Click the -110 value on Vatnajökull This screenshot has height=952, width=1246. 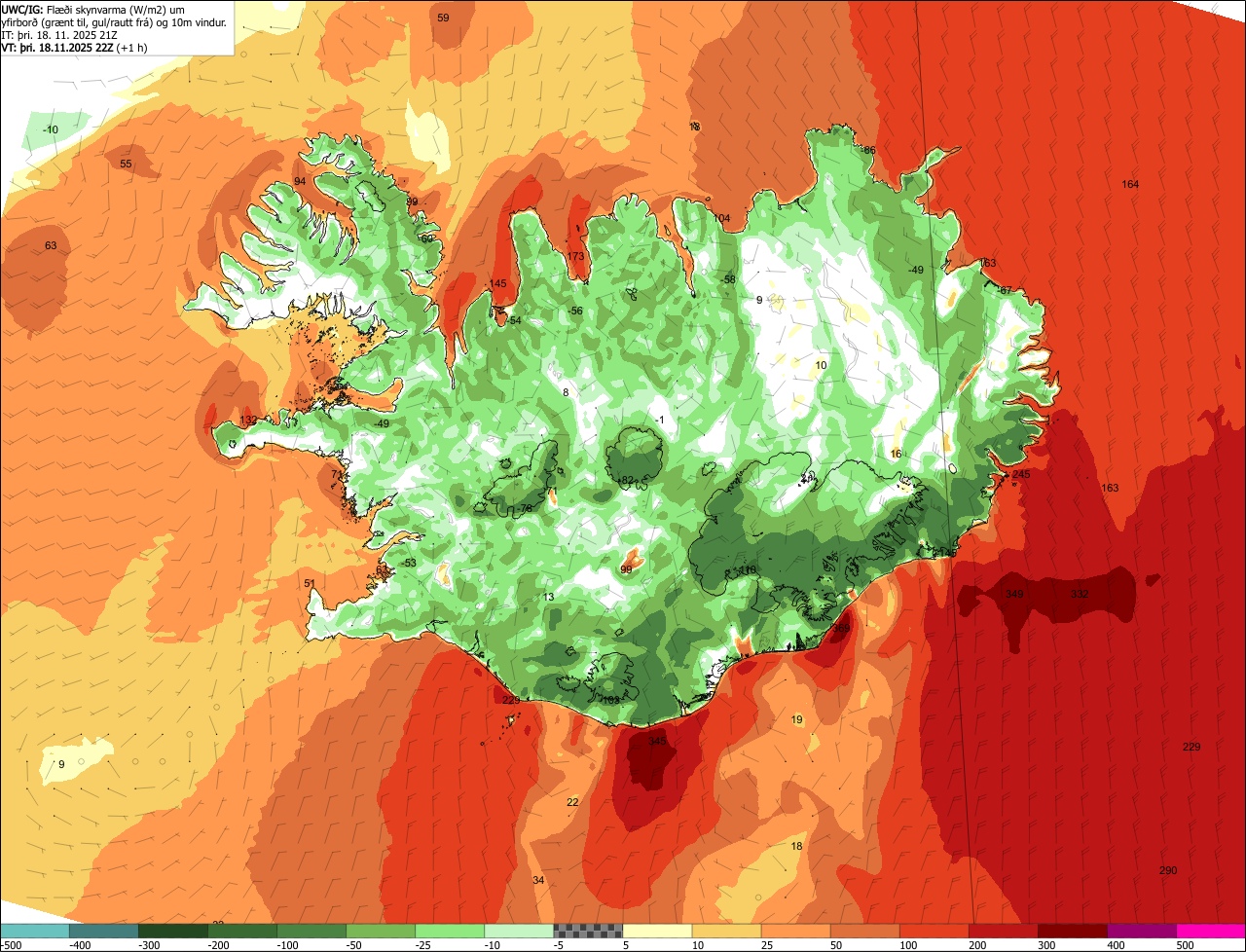(x=745, y=570)
